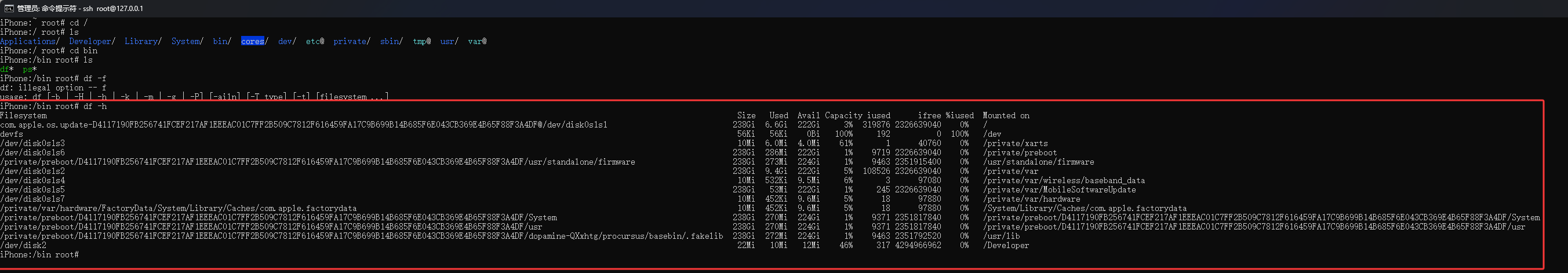Select filesystem '/dev/disk2'
1568x273 pixels.
point(23,246)
